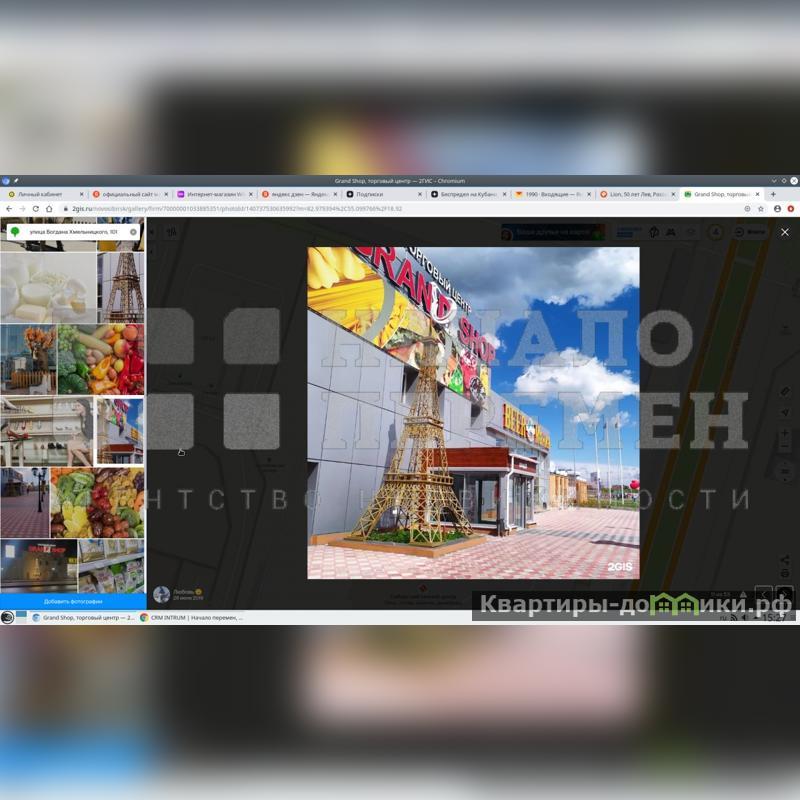This screenshot has width=800, height=800.
Task: Open CRM INTRUM window in the taskbar
Action: point(190,617)
